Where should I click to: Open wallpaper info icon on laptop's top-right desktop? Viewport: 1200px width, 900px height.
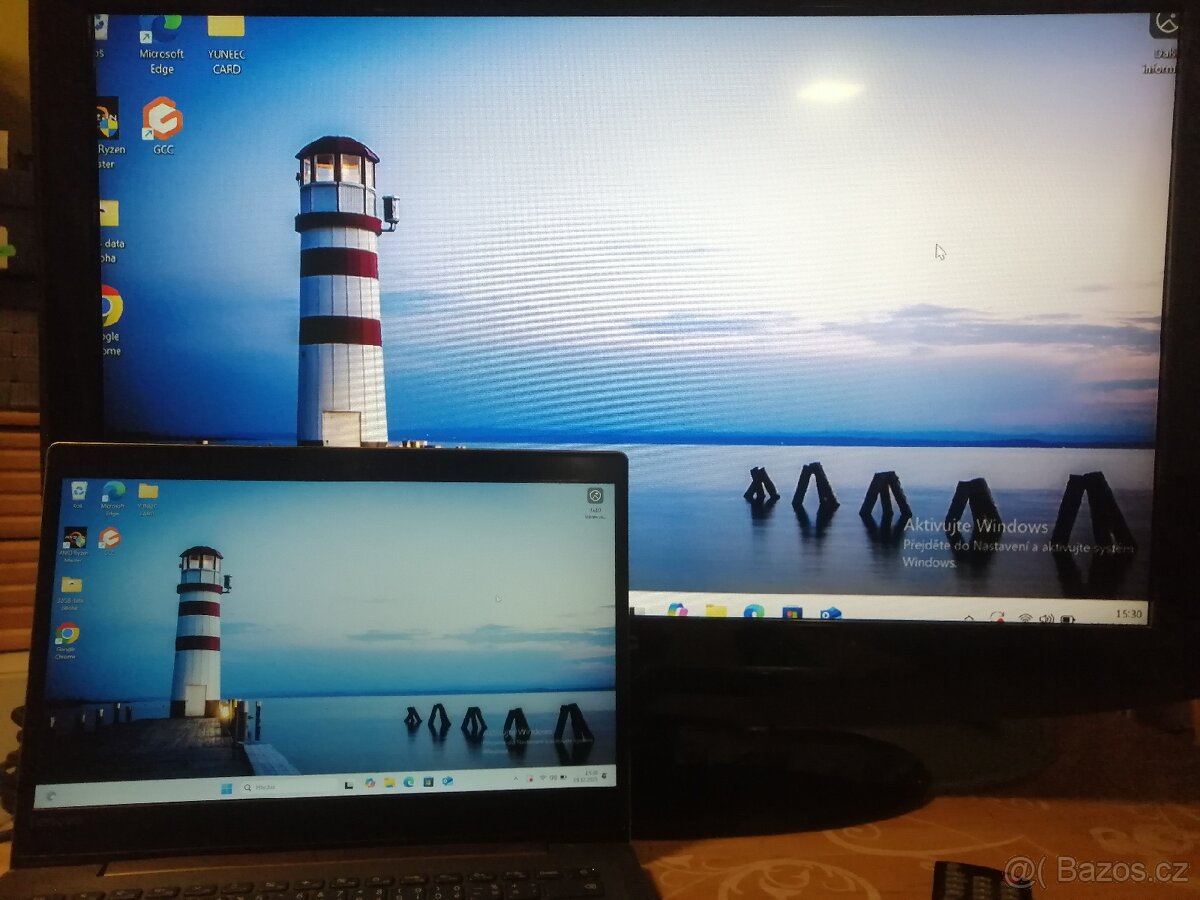point(595,496)
